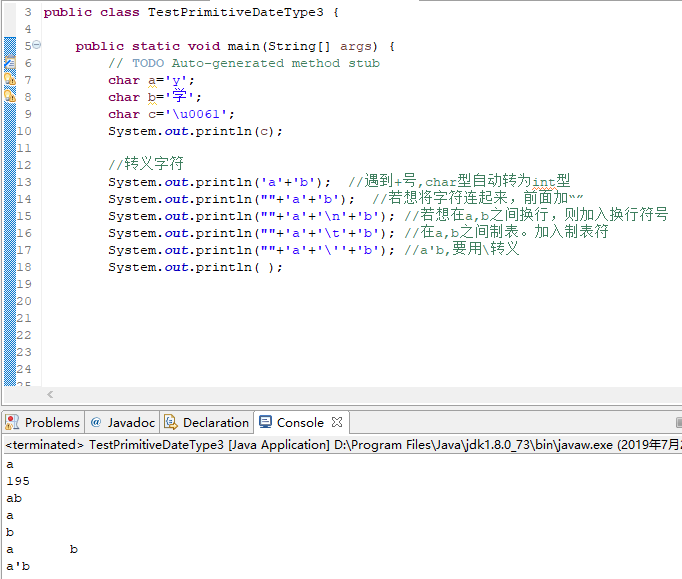Click the terminated launch description line
Image resolution: width=682 pixels, height=579 pixels.
click(342, 445)
